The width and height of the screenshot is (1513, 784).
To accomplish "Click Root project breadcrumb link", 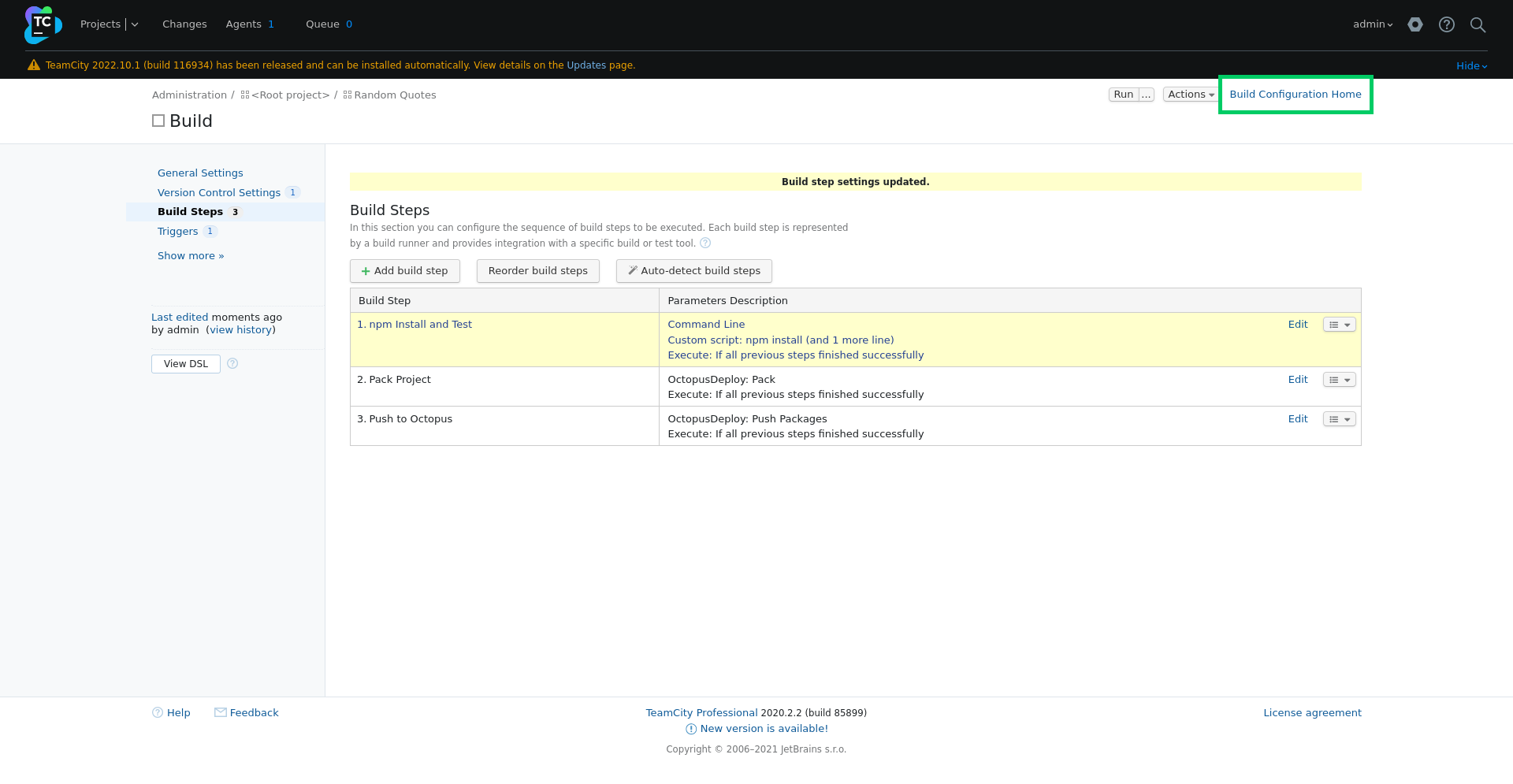I will pyautogui.click(x=291, y=95).
